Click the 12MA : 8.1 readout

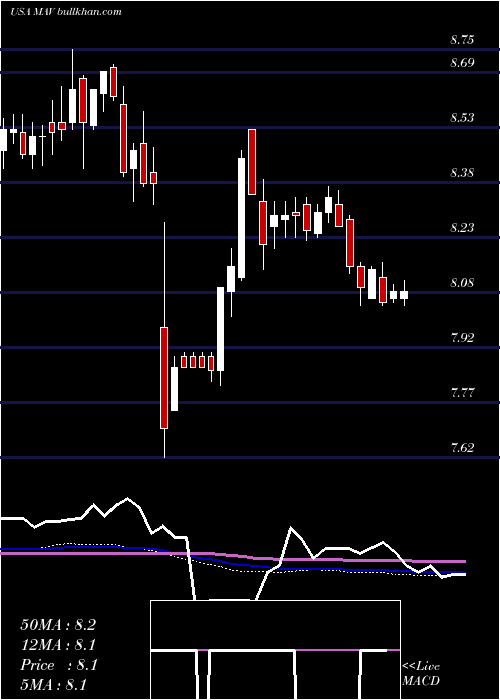click(x=58, y=645)
